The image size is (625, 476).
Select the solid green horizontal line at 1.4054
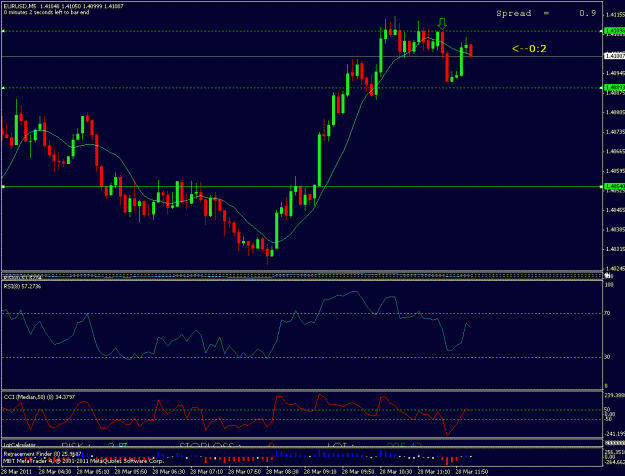[x=302, y=187]
